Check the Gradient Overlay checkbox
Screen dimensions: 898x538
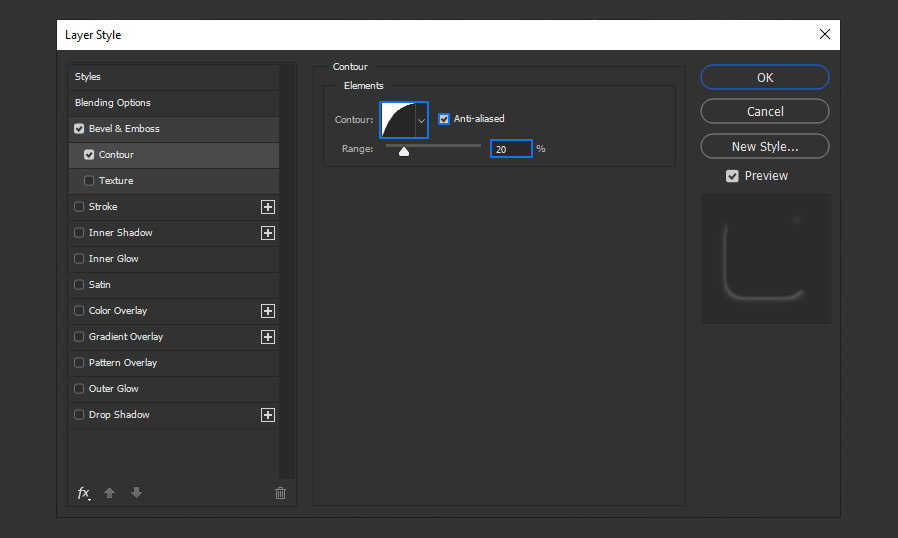click(x=79, y=337)
